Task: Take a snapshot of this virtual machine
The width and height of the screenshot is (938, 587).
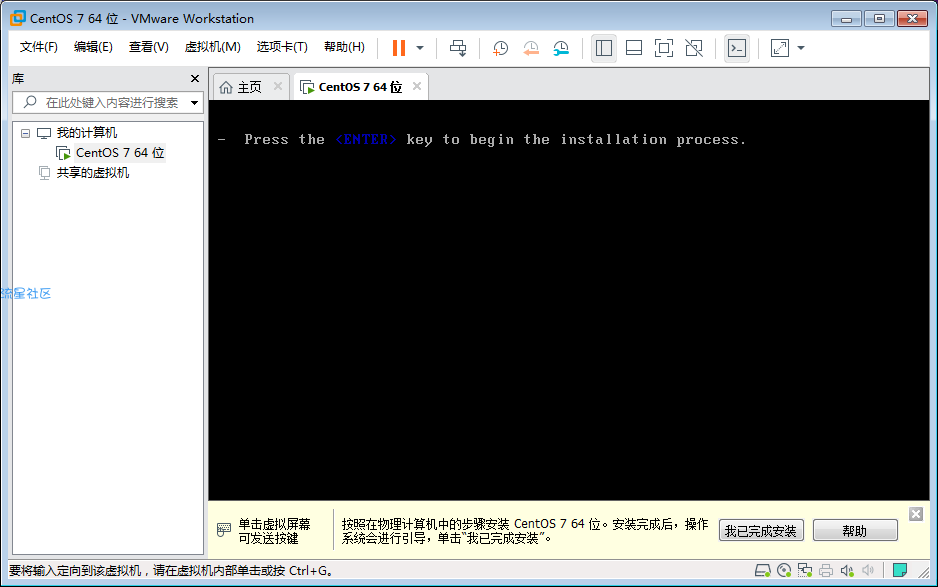Action: point(500,48)
